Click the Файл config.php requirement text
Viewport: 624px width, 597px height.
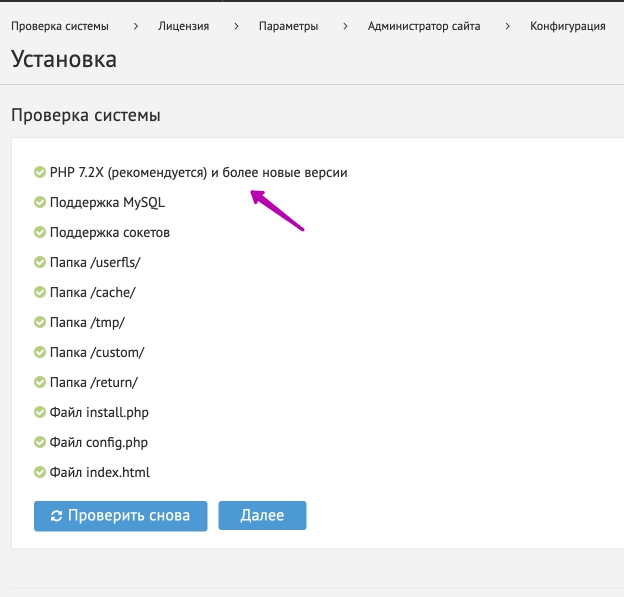(99, 442)
